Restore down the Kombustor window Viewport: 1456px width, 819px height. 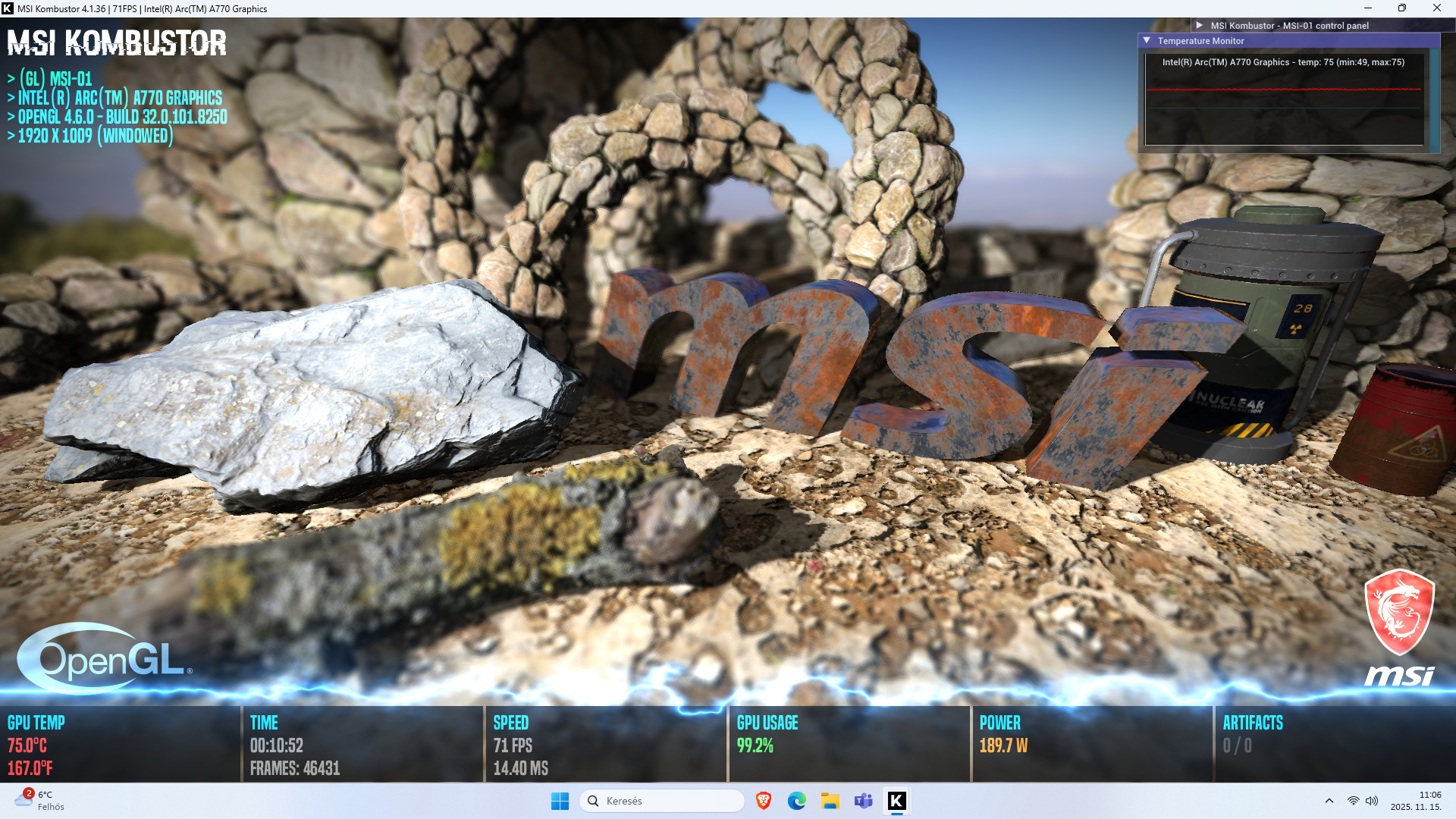point(1402,8)
